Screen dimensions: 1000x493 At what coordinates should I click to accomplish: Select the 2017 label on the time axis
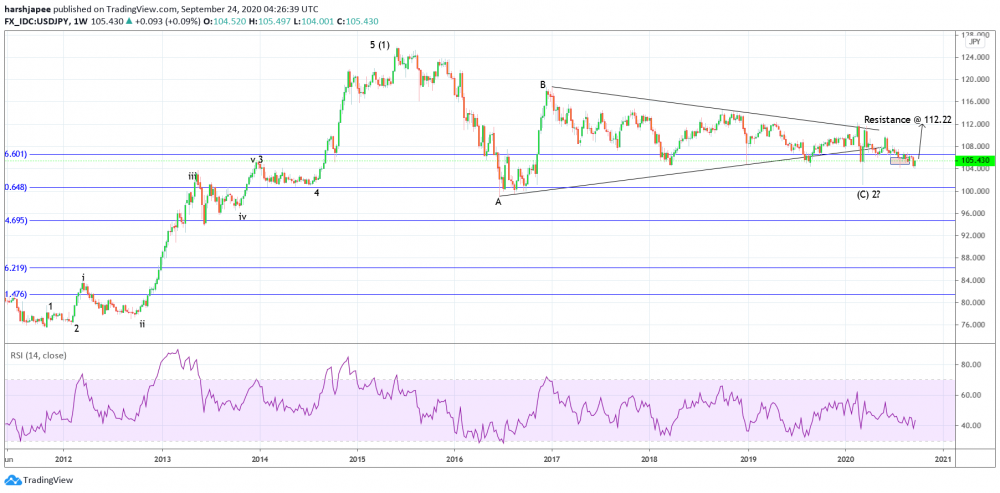(x=552, y=459)
